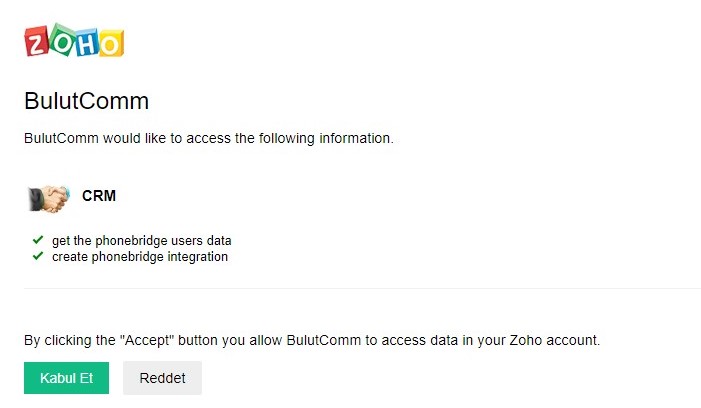Click the green O block in Zoho logo
Viewport: 701px width, 408px height.
(x=61, y=40)
